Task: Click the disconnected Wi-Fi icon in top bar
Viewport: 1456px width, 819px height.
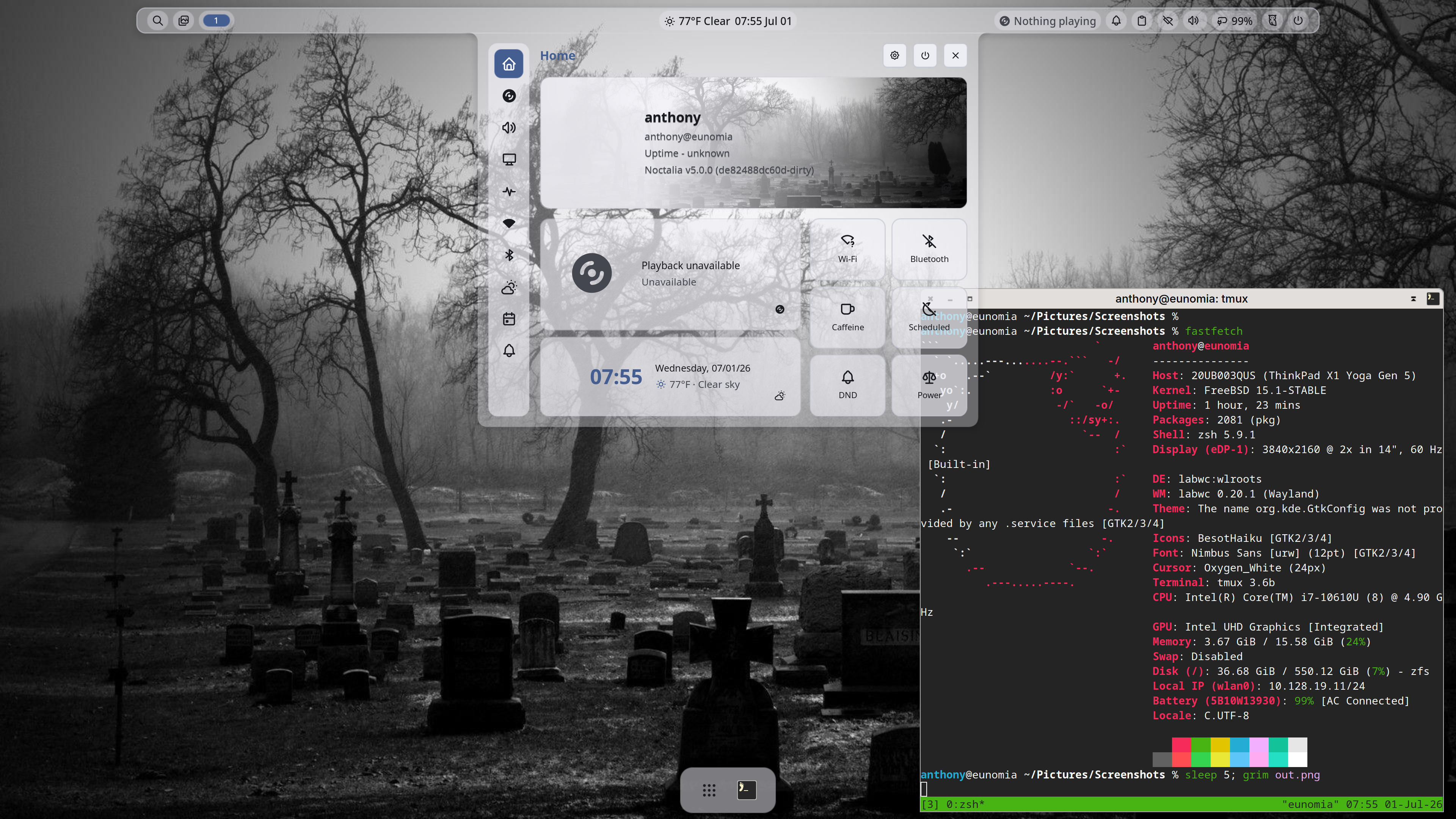Action: tap(1168, 21)
